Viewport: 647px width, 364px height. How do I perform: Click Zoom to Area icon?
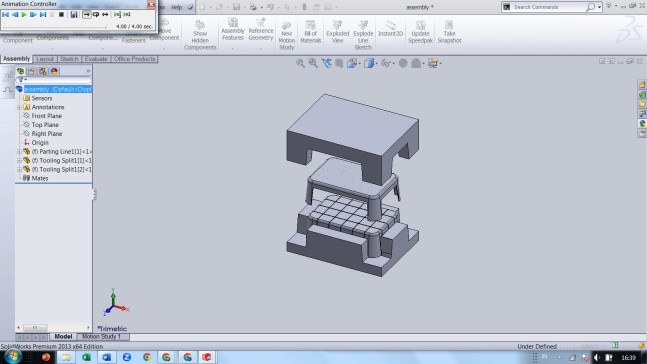coord(313,63)
